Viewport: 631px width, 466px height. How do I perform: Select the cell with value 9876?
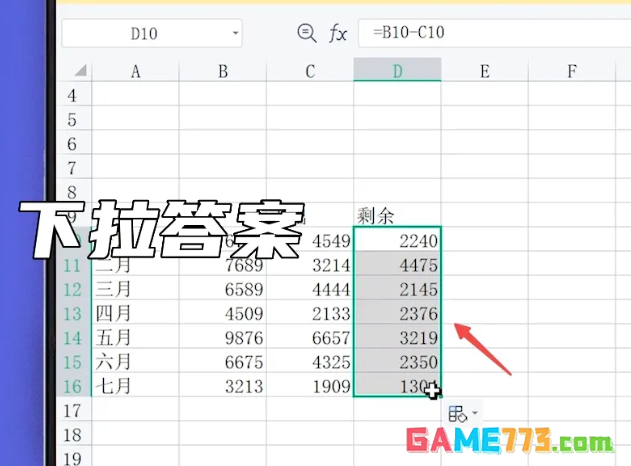pos(222,338)
